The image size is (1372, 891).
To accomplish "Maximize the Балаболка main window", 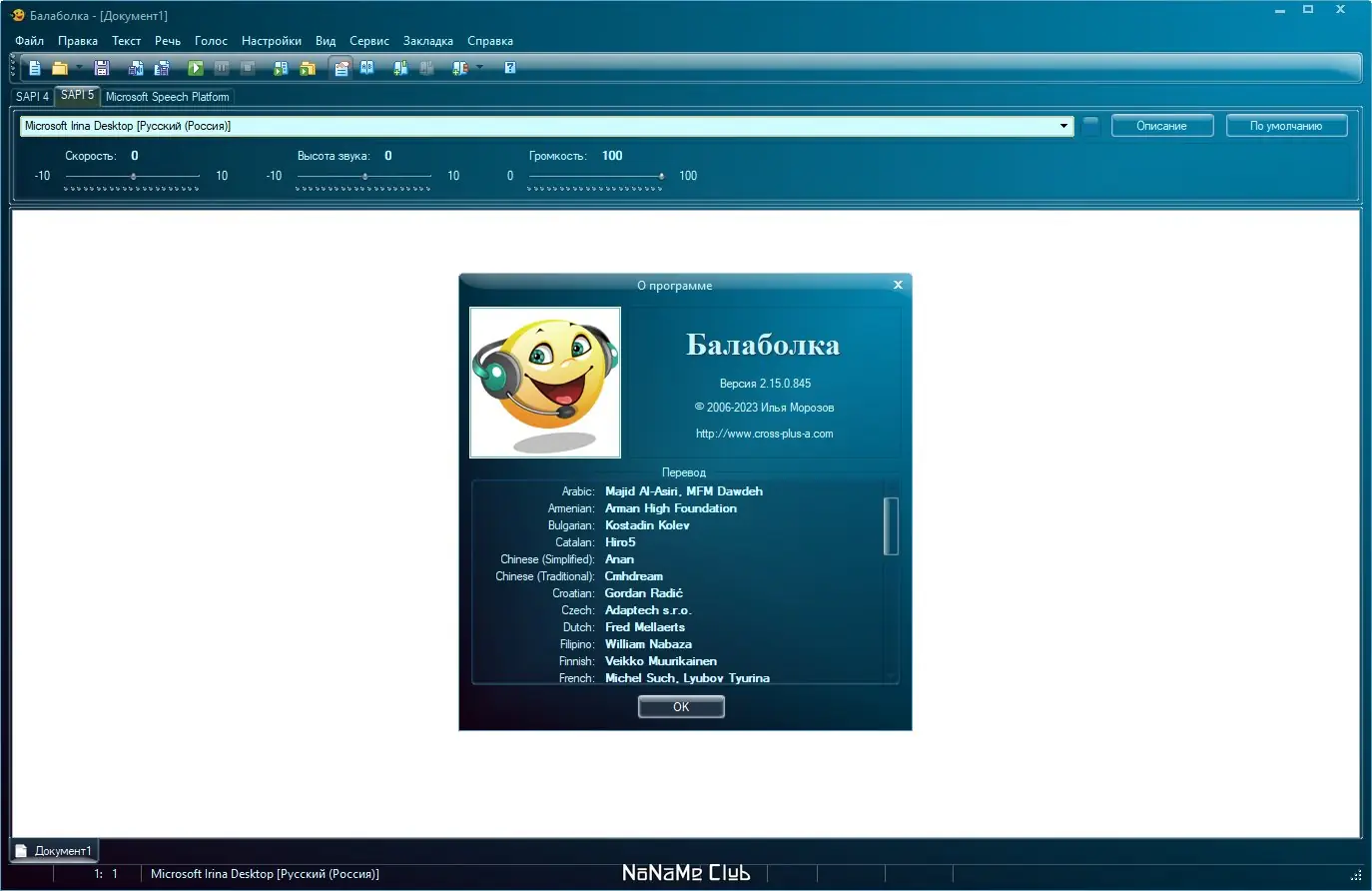I will (x=1308, y=10).
